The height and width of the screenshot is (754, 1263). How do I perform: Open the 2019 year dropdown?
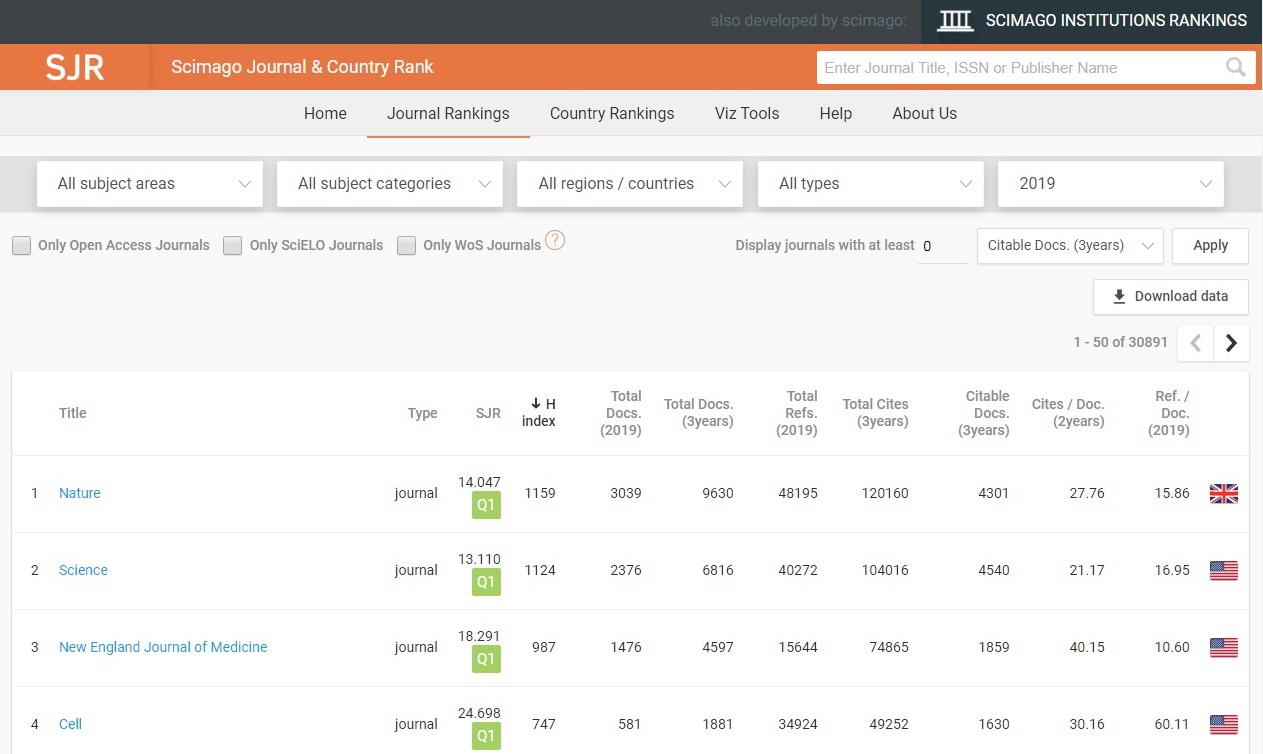(1111, 184)
